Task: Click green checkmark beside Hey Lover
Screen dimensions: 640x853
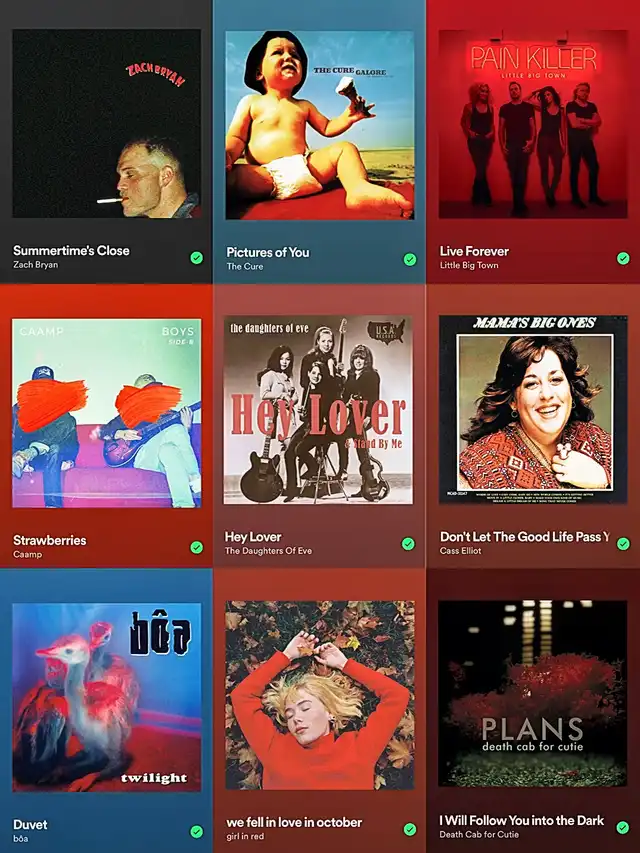Action: click(x=408, y=543)
